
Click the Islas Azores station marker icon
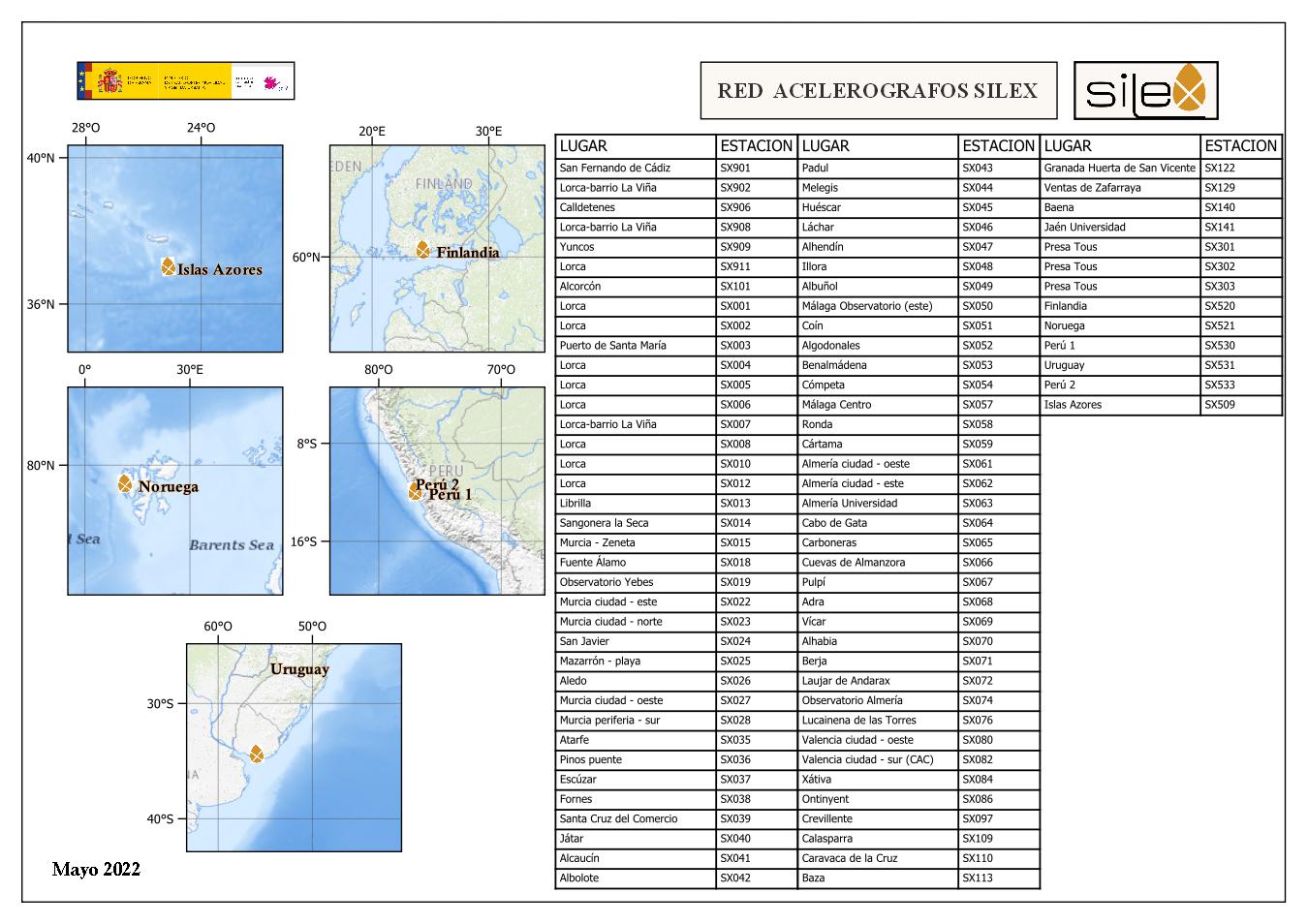(168, 266)
